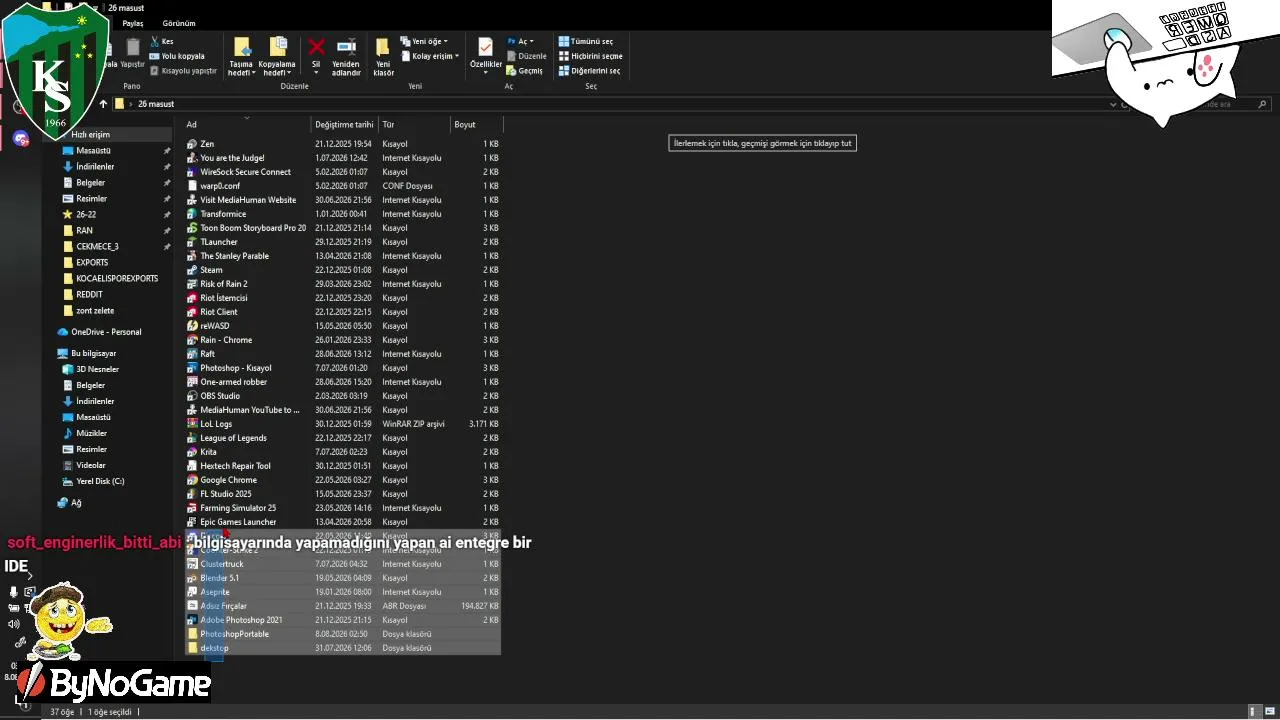The width and height of the screenshot is (1280, 720).
Task: Click Diğerlerini seç button
Action: coord(589,71)
